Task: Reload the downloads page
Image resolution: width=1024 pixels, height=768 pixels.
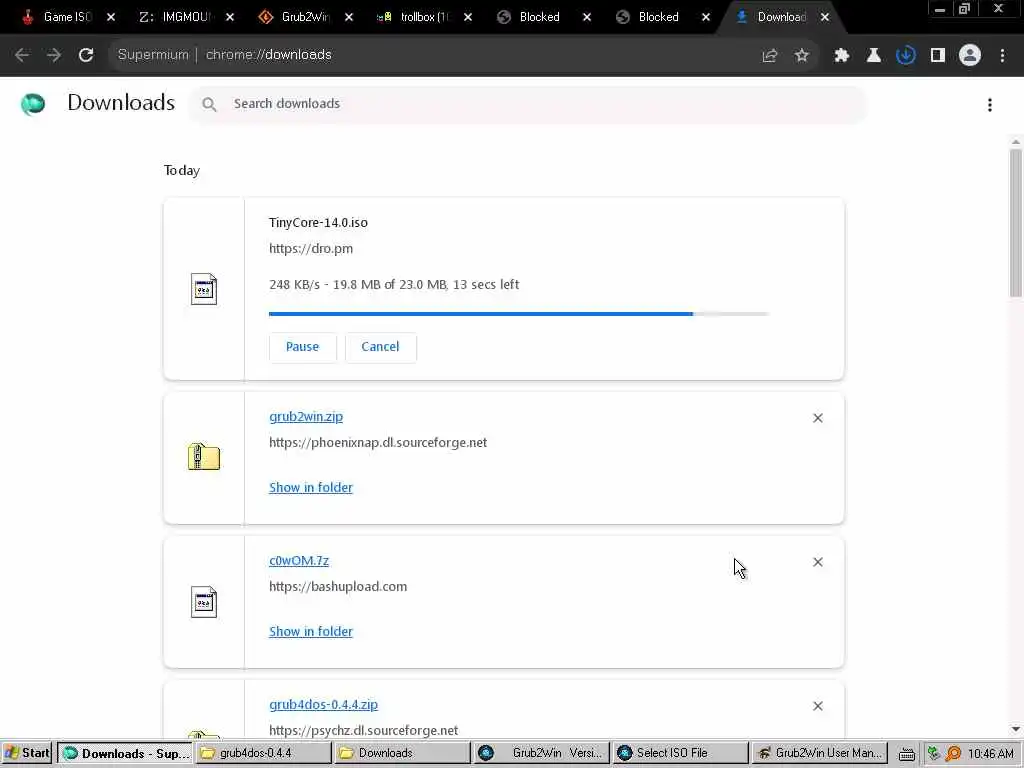Action: point(86,55)
